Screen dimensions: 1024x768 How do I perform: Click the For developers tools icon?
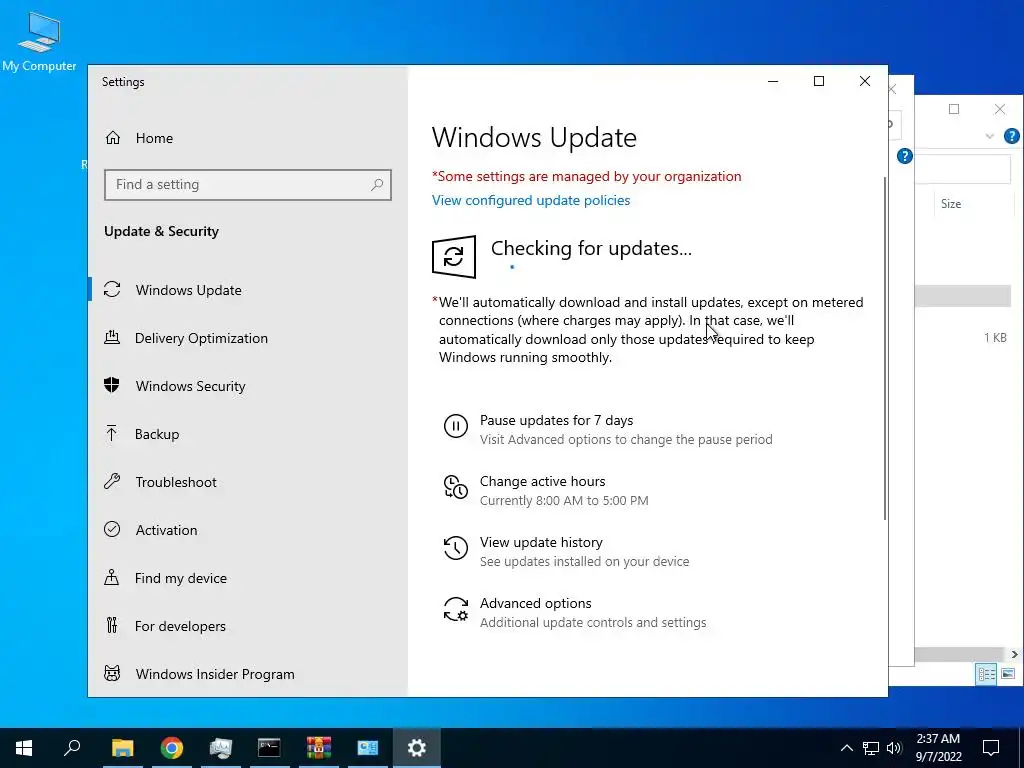tap(112, 626)
